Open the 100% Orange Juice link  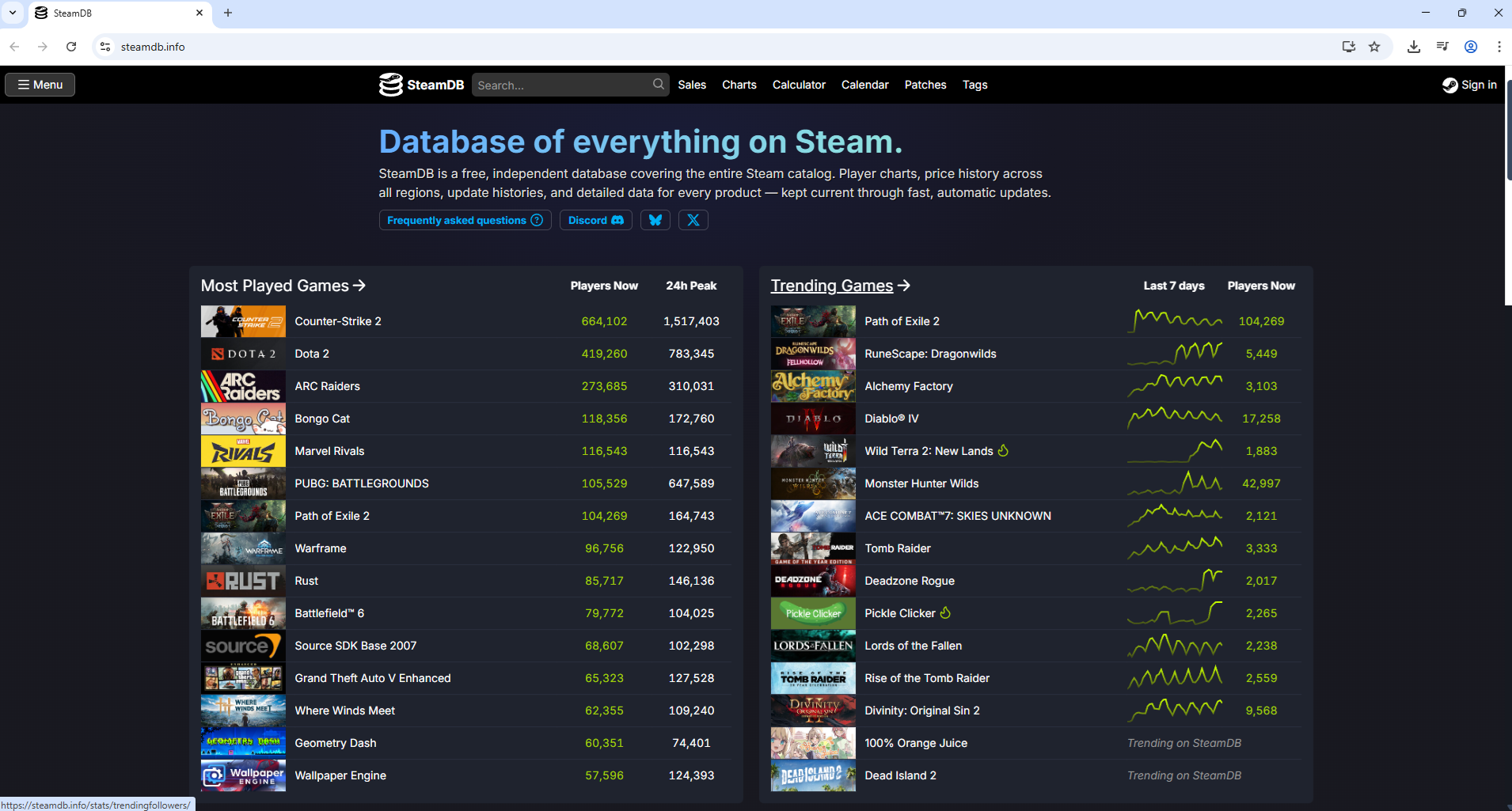(916, 743)
